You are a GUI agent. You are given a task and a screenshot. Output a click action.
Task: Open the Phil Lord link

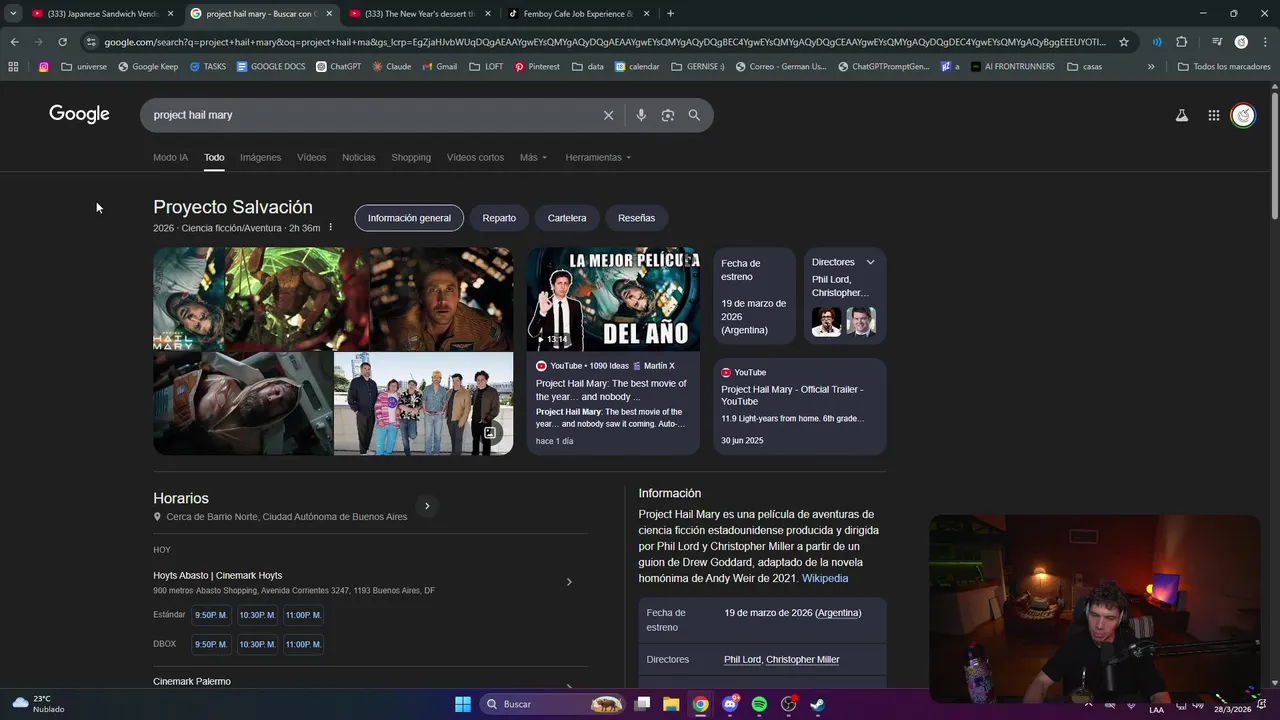[x=742, y=660]
